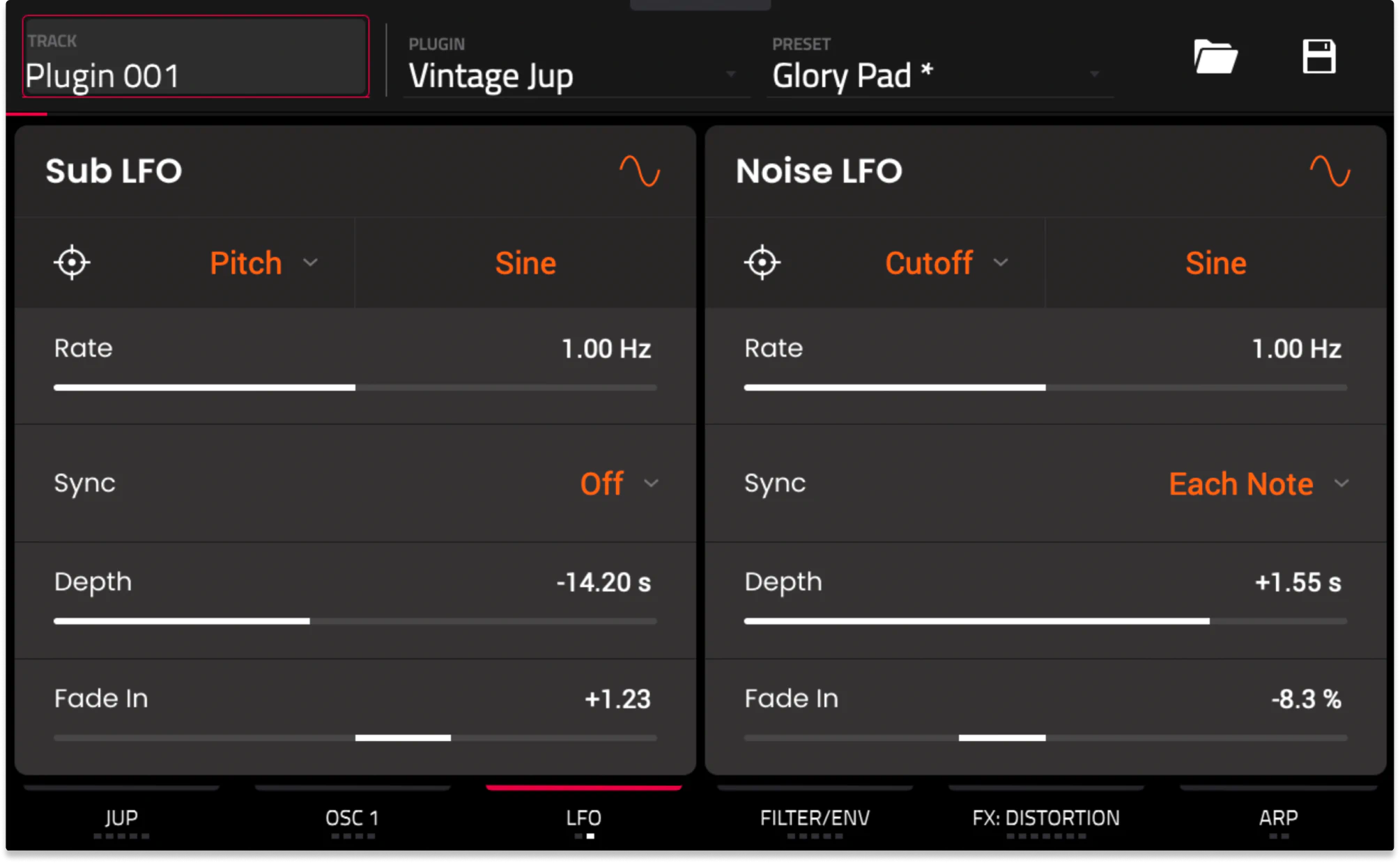The width and height of the screenshot is (1400, 863).
Task: Click the Sub LFO sine waveform icon
Action: pyautogui.click(x=640, y=171)
